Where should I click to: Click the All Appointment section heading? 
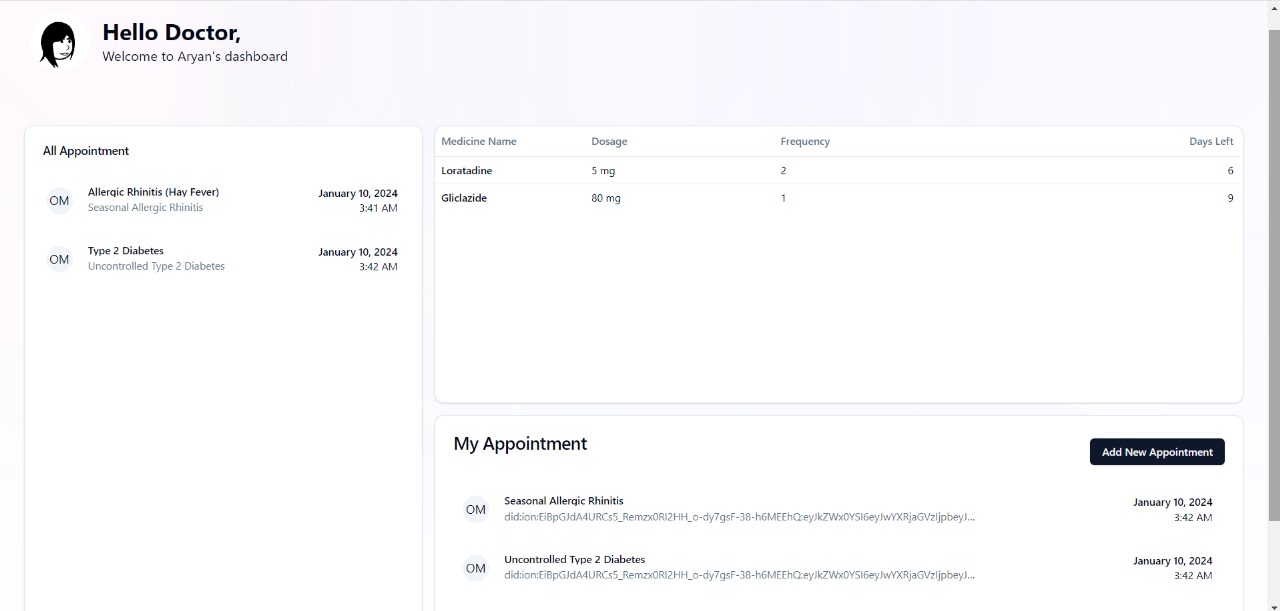[86, 150]
